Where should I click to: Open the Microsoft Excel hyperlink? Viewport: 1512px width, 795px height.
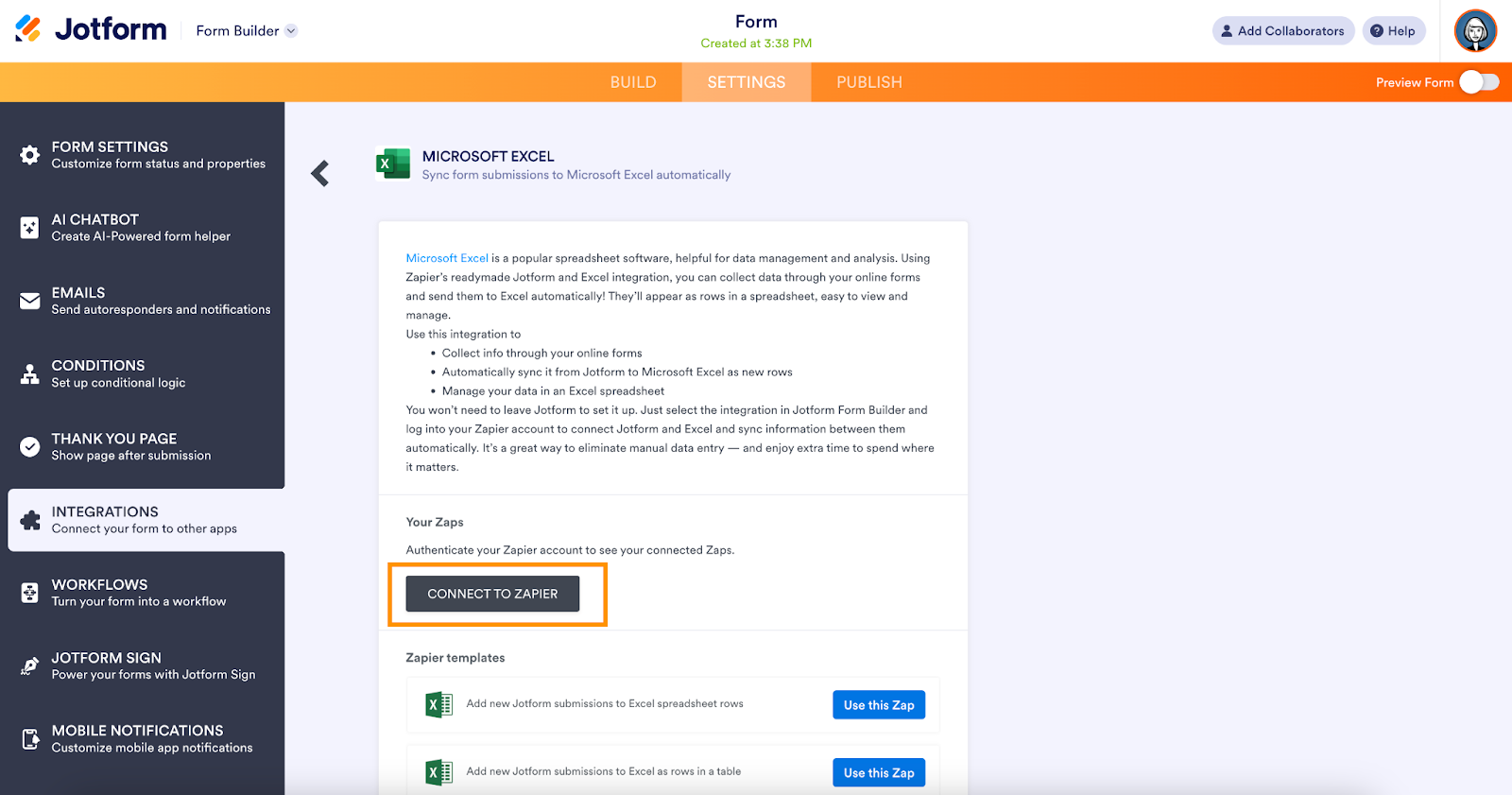[x=447, y=258]
